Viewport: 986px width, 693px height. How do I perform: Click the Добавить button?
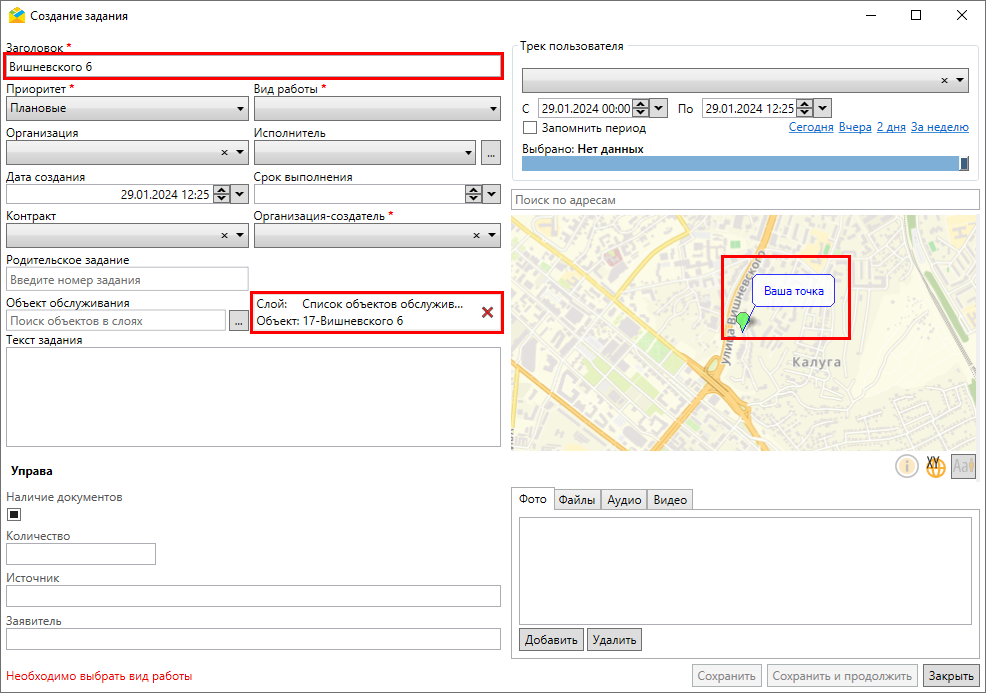pos(550,640)
